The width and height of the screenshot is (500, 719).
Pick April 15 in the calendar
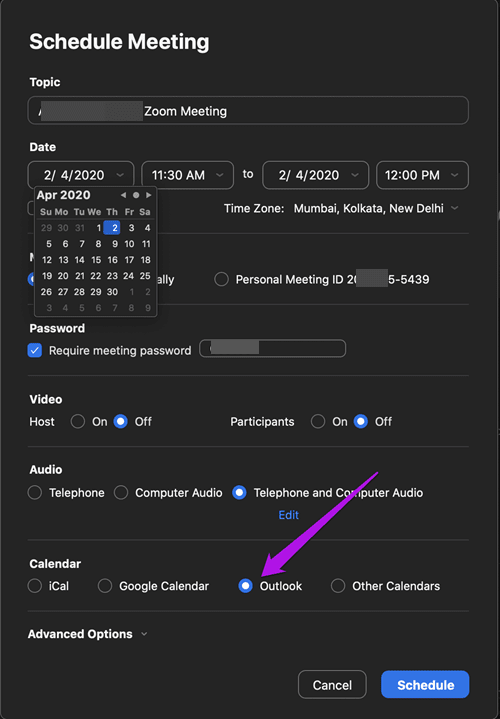(96, 260)
